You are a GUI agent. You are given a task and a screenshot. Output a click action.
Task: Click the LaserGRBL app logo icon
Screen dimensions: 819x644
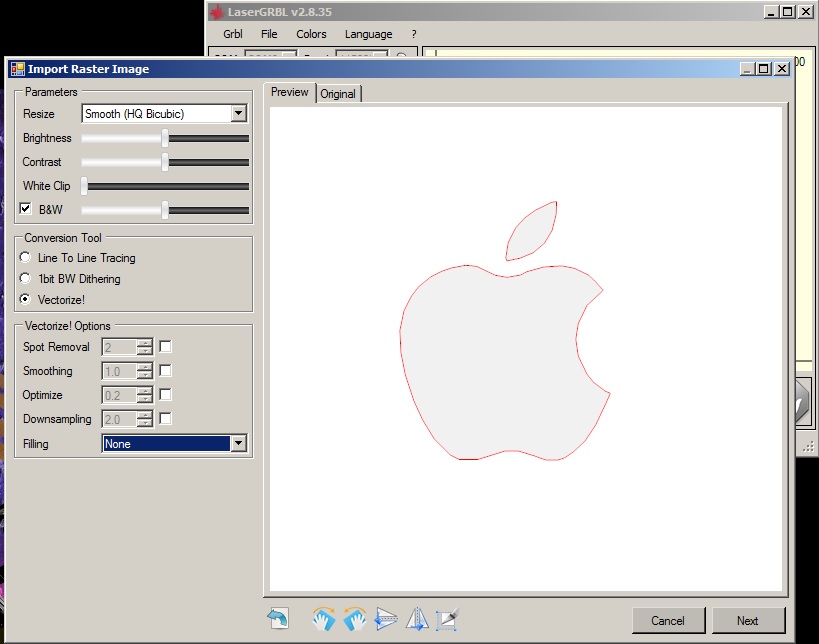[216, 12]
